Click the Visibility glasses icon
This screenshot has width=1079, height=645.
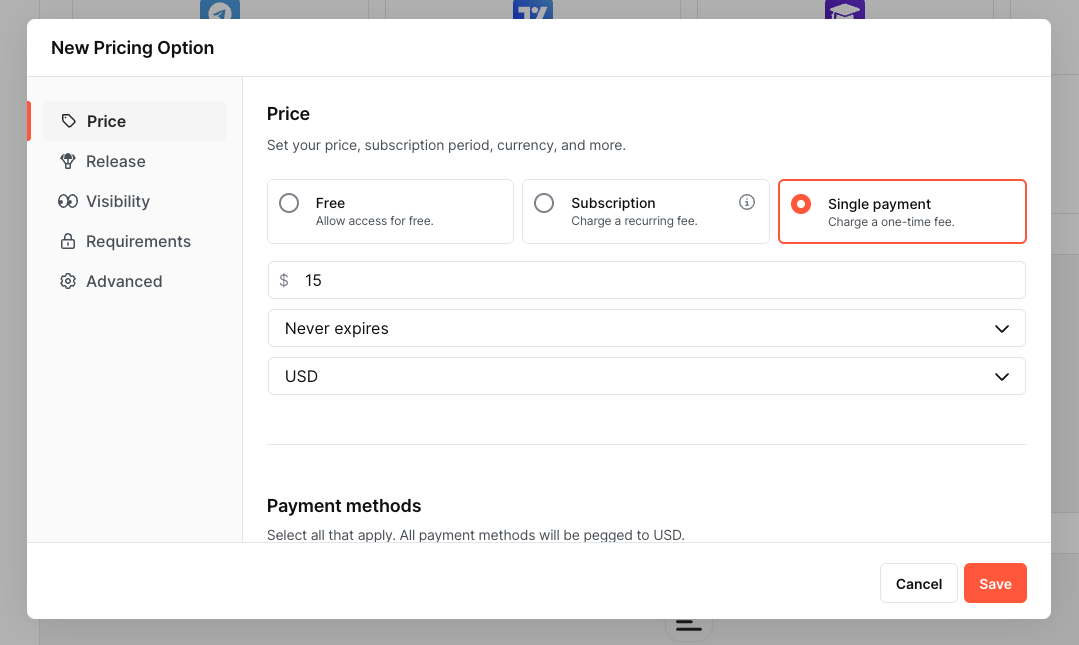tap(68, 201)
